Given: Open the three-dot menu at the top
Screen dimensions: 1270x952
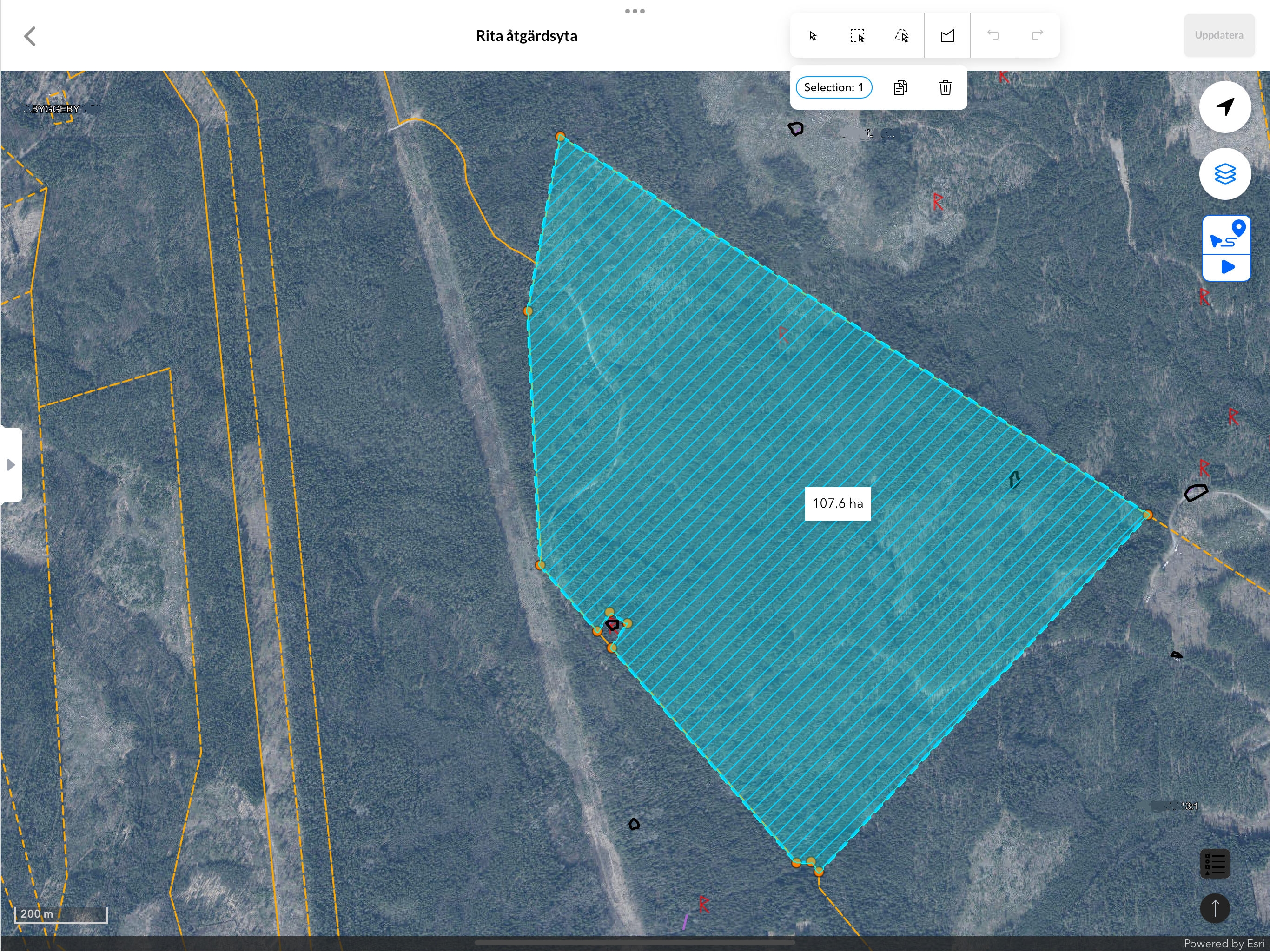Looking at the screenshot, I should [635, 11].
